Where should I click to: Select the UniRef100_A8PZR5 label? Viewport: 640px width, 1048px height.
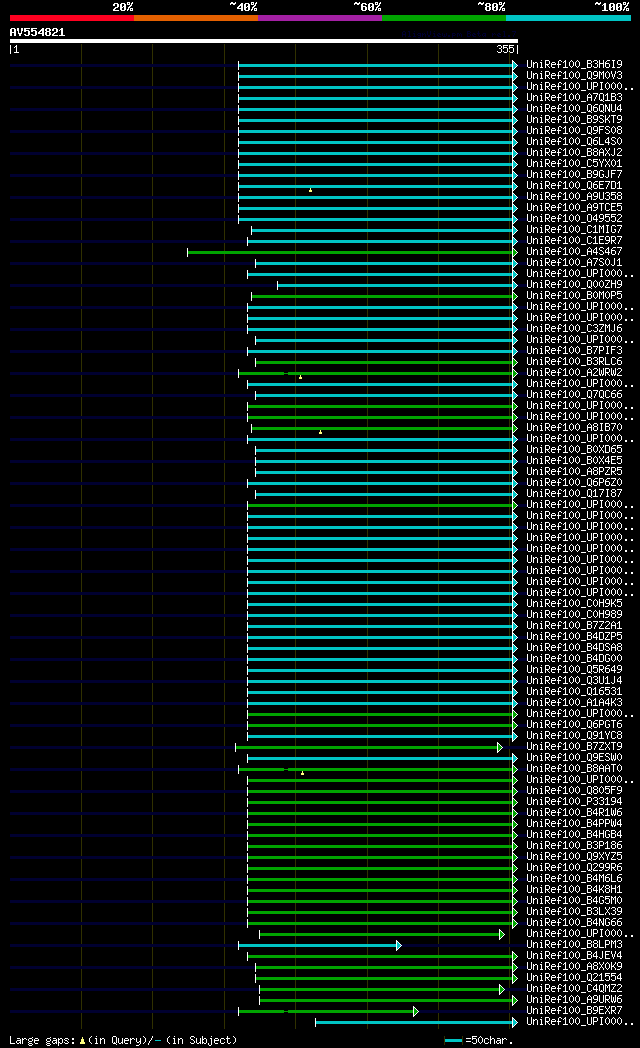pyautogui.click(x=574, y=472)
